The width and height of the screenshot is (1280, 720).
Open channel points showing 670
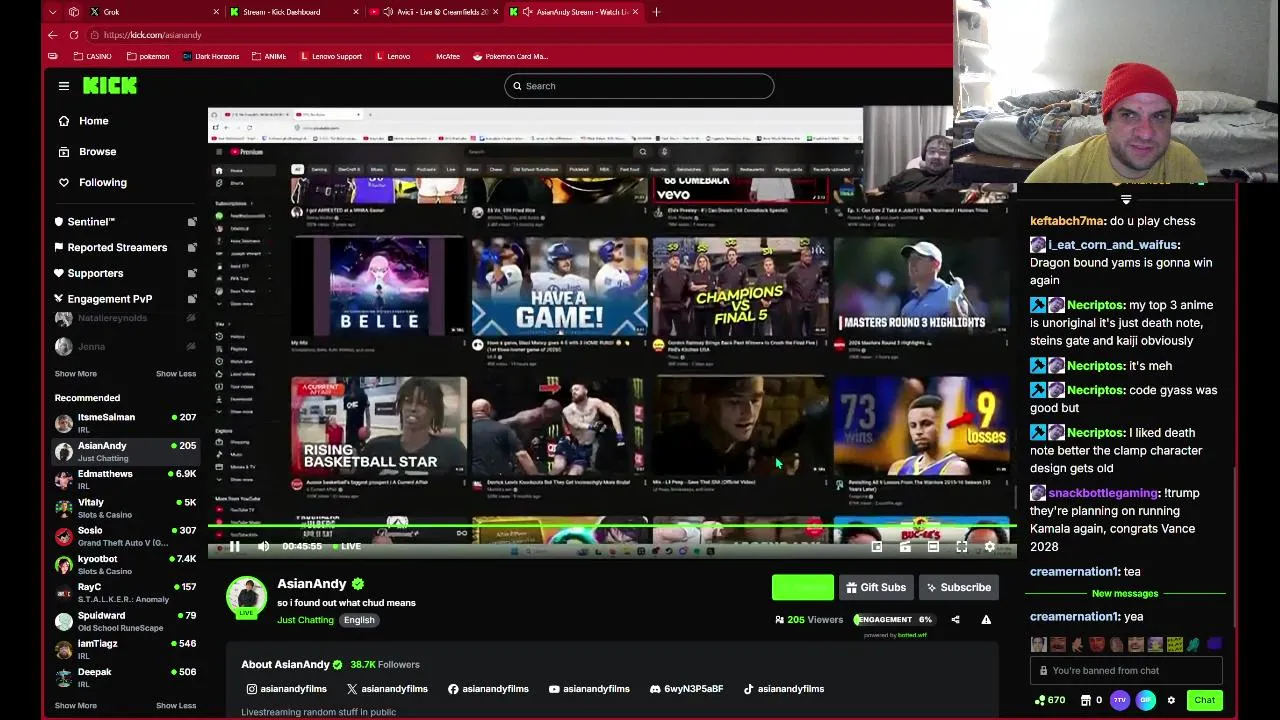coord(1050,700)
